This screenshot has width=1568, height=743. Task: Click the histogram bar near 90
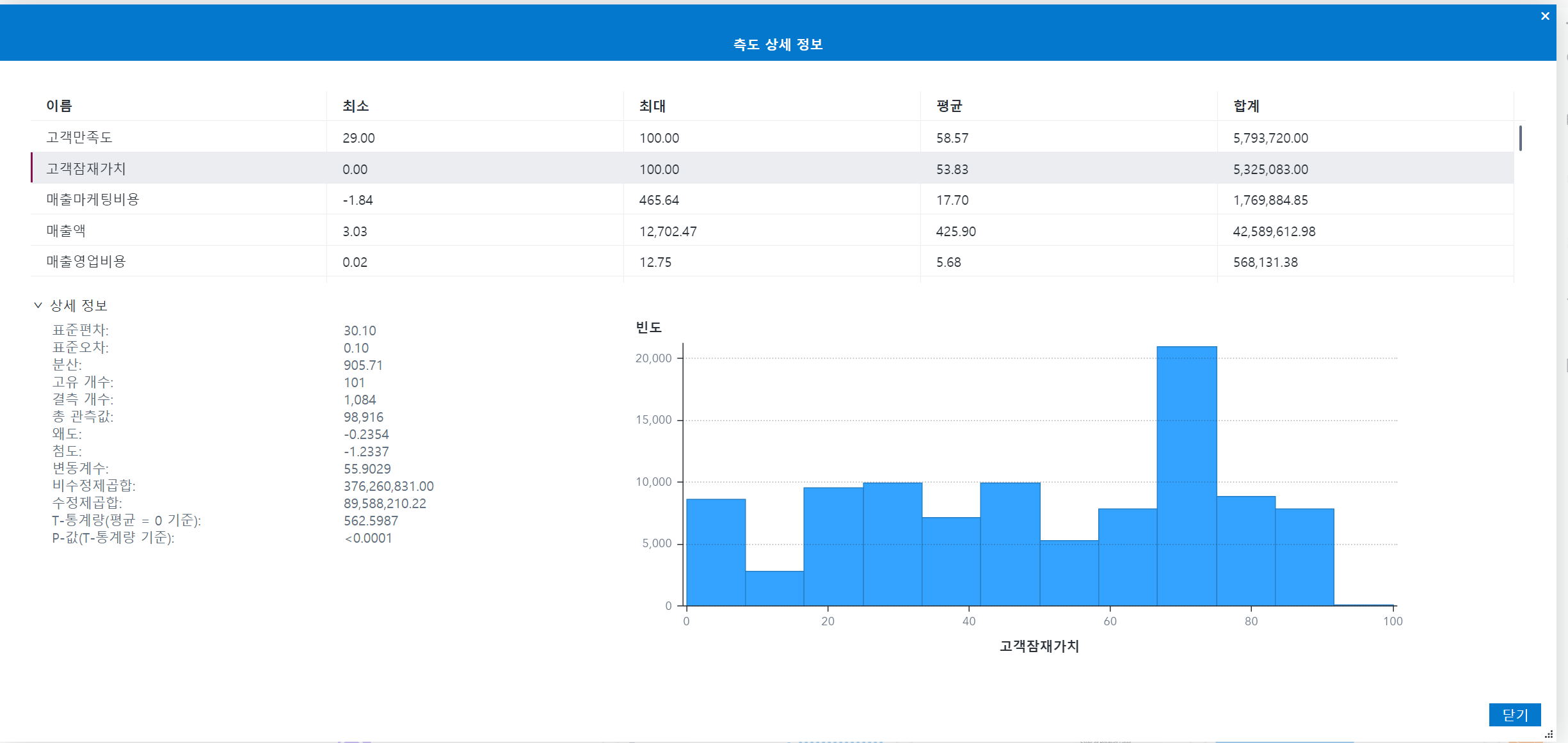click(x=1304, y=557)
